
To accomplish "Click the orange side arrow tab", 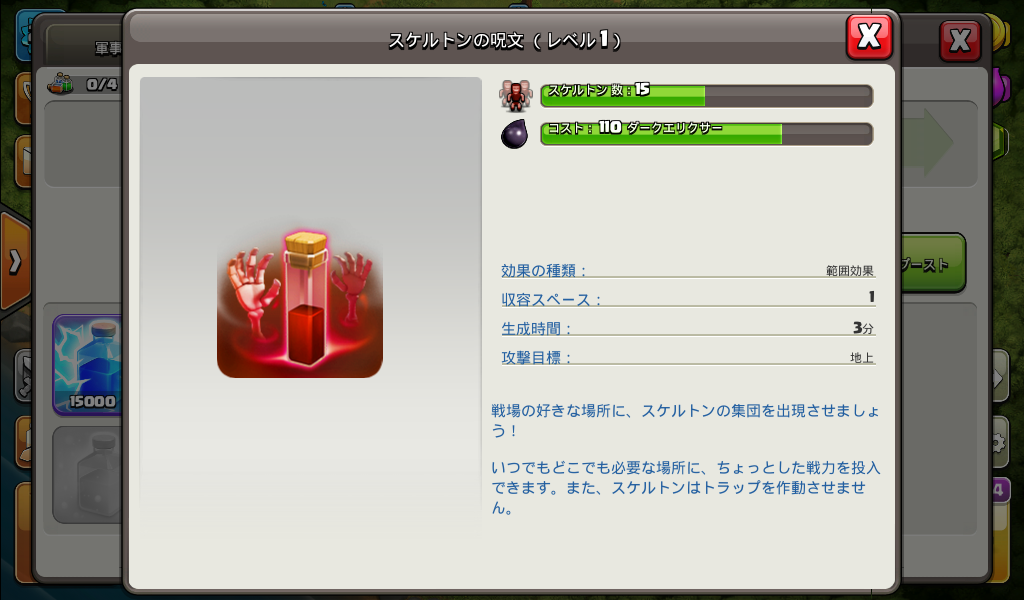I will [x=14, y=261].
